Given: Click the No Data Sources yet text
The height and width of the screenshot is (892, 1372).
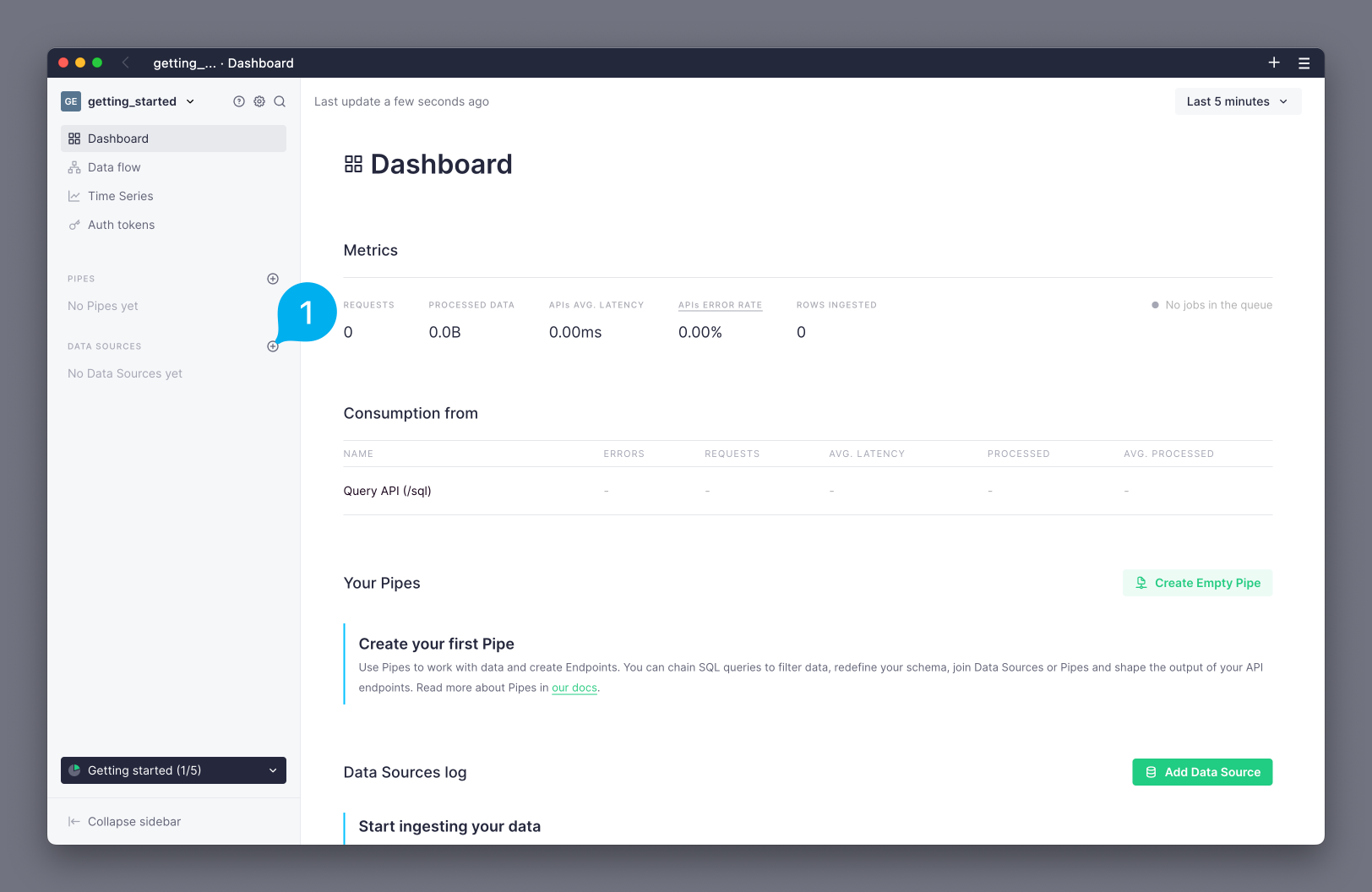Looking at the screenshot, I should pyautogui.click(x=125, y=373).
